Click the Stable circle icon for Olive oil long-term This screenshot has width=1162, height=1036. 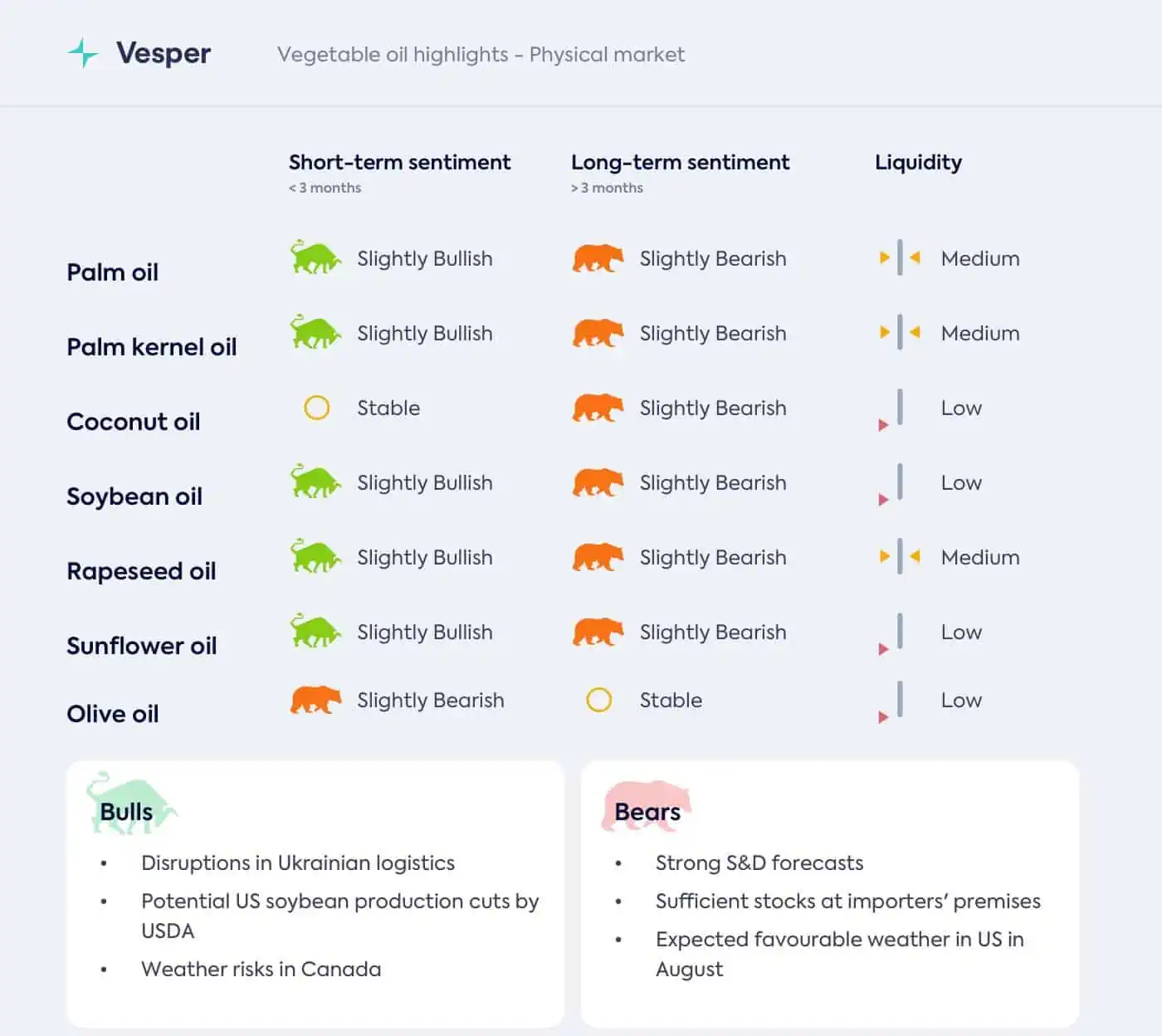point(598,700)
